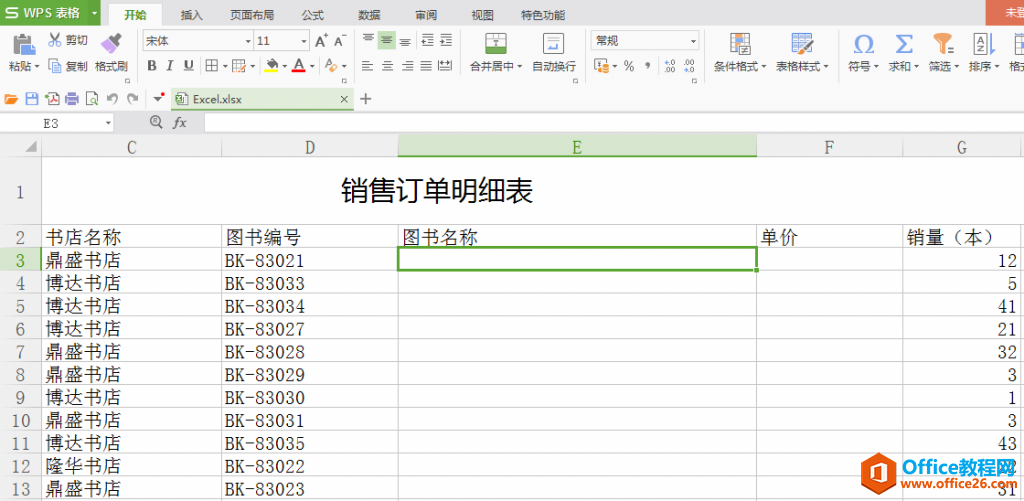Select column E header
1024x501 pixels.
coord(577,148)
